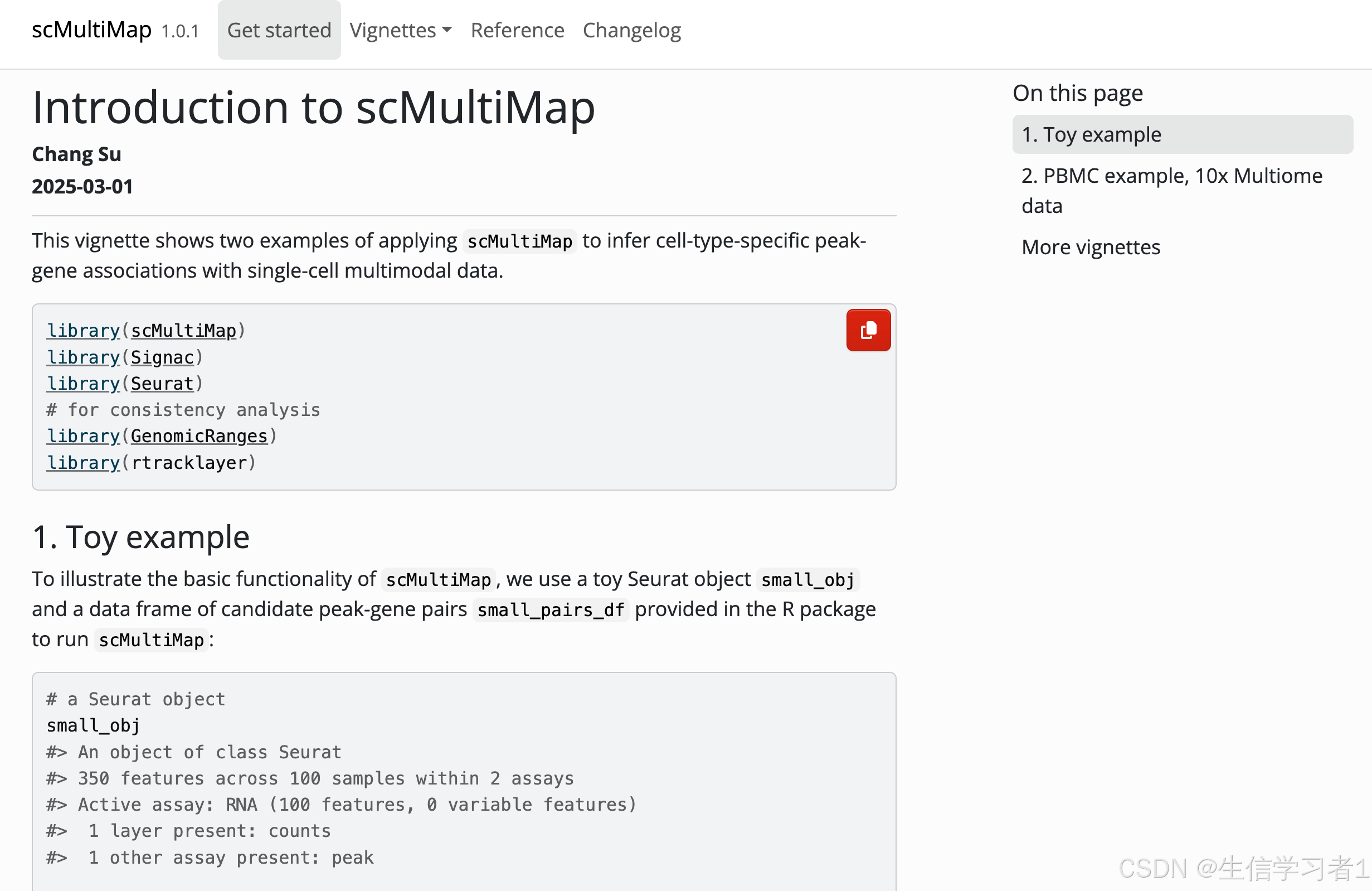Click the '1. Toy example' heading

point(140,537)
